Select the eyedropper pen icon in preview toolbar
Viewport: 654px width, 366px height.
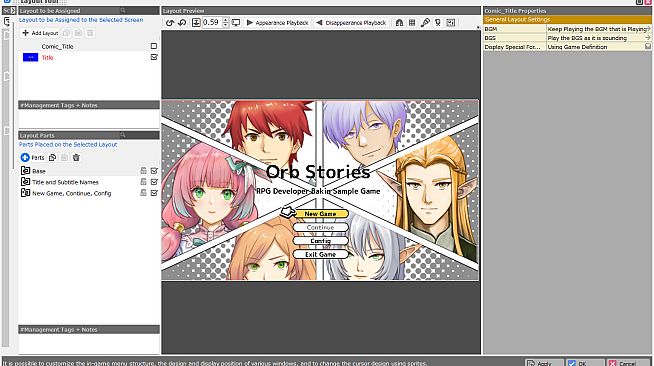click(x=425, y=23)
